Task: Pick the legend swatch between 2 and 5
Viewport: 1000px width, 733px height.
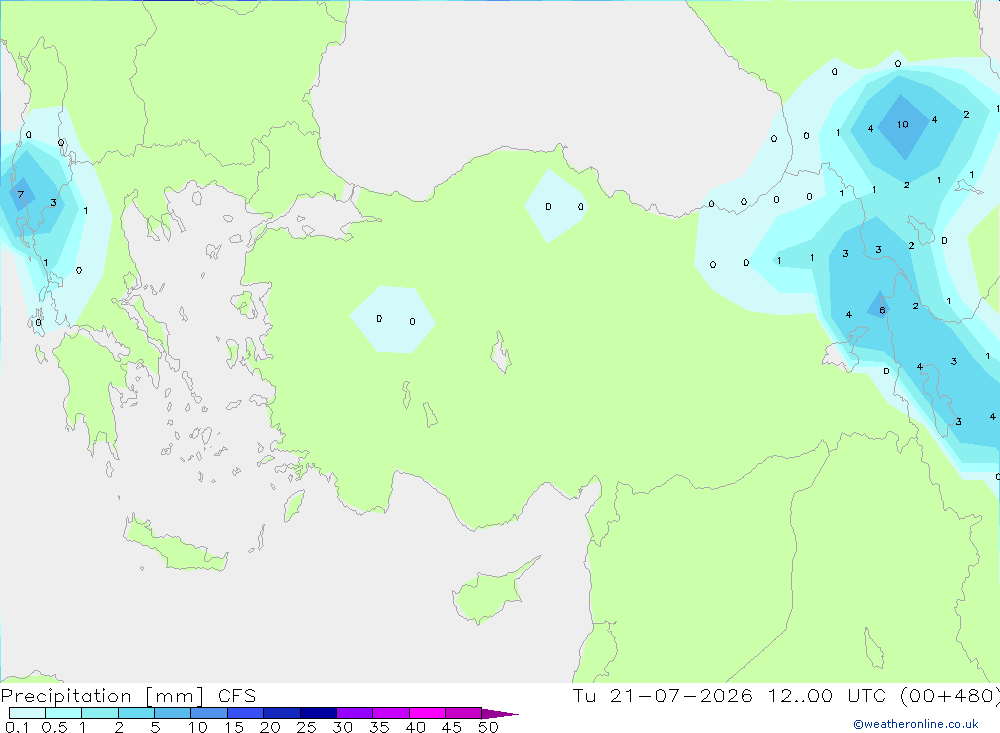Action: point(136,713)
